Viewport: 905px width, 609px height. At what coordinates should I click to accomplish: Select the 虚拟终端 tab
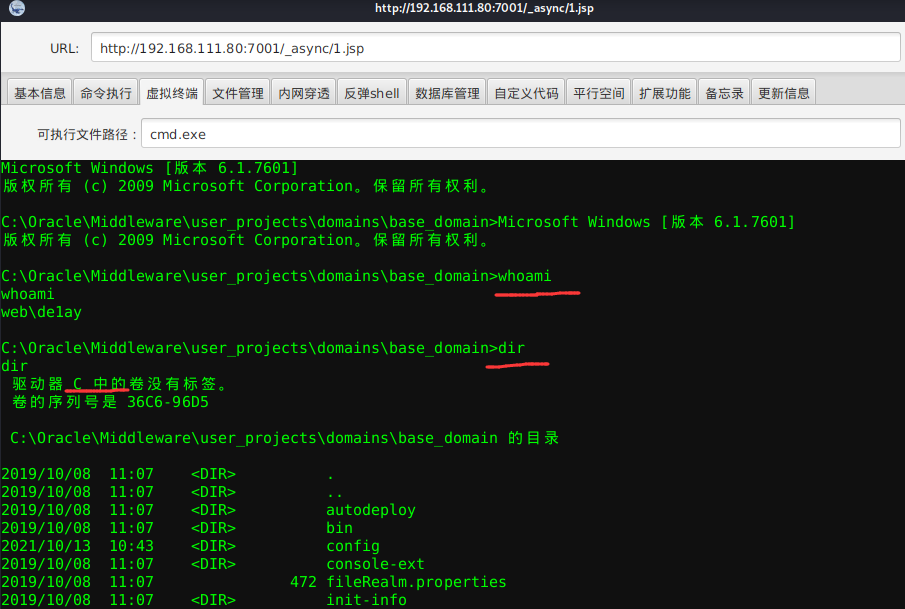coord(171,93)
